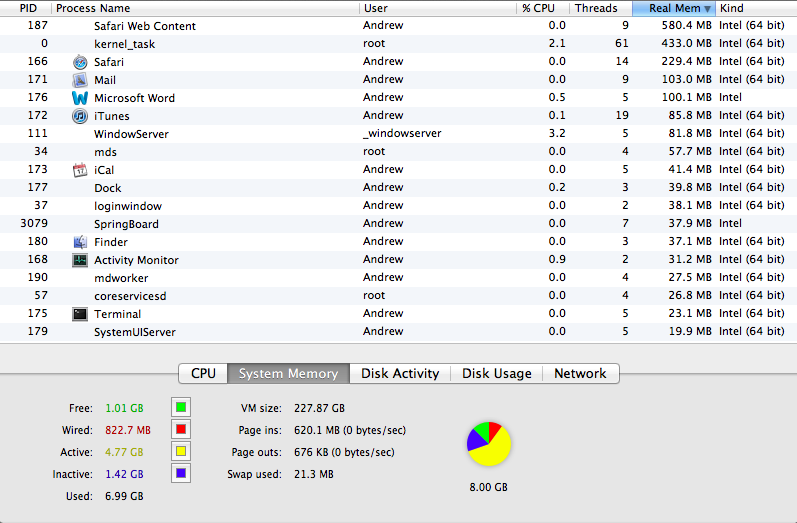Click the Finder face icon
The width and height of the screenshot is (797, 523).
[x=80, y=242]
